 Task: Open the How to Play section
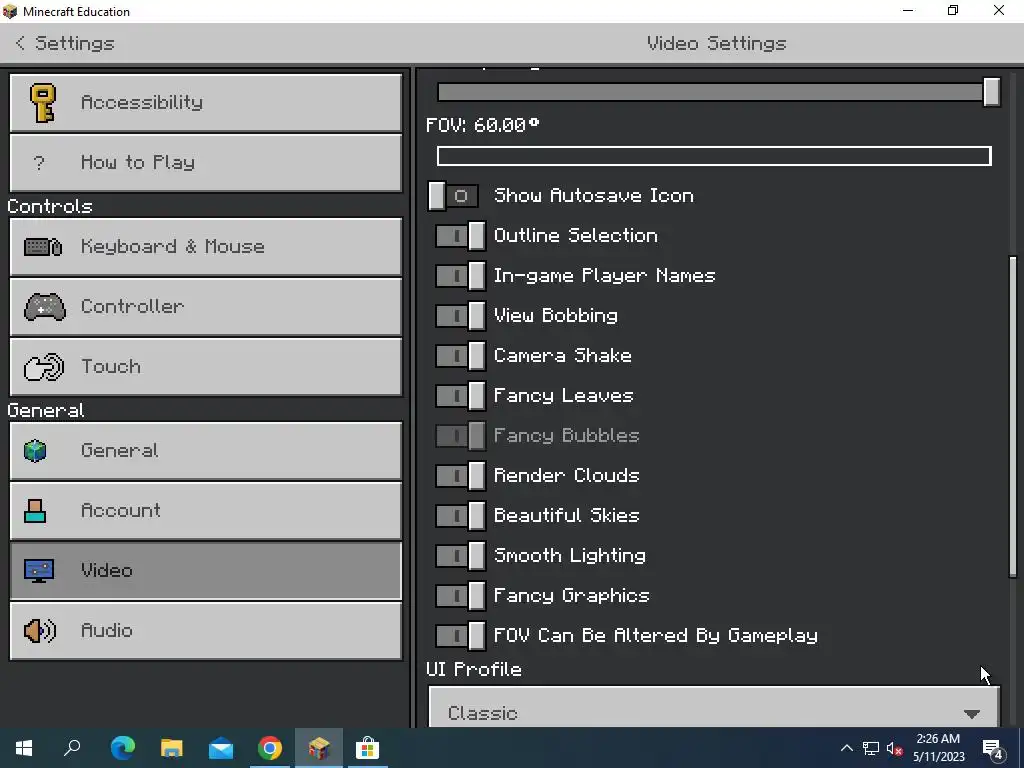(x=206, y=163)
